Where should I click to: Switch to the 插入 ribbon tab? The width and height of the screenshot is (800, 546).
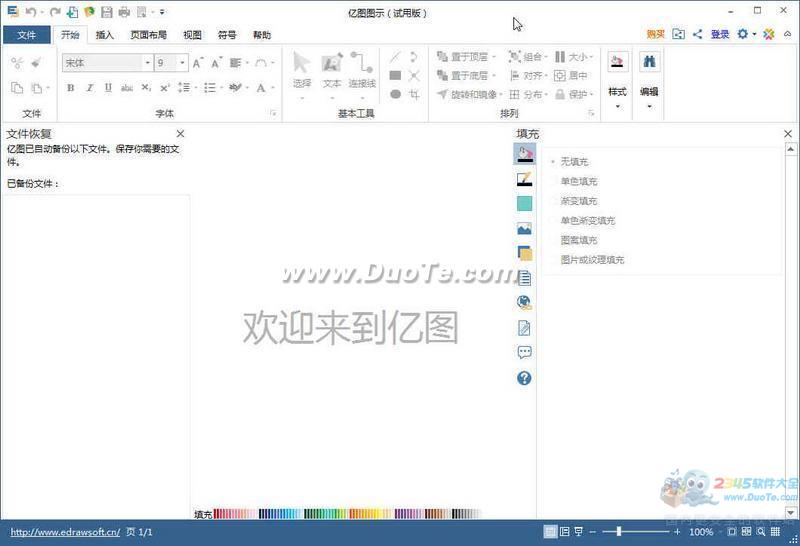pos(105,35)
